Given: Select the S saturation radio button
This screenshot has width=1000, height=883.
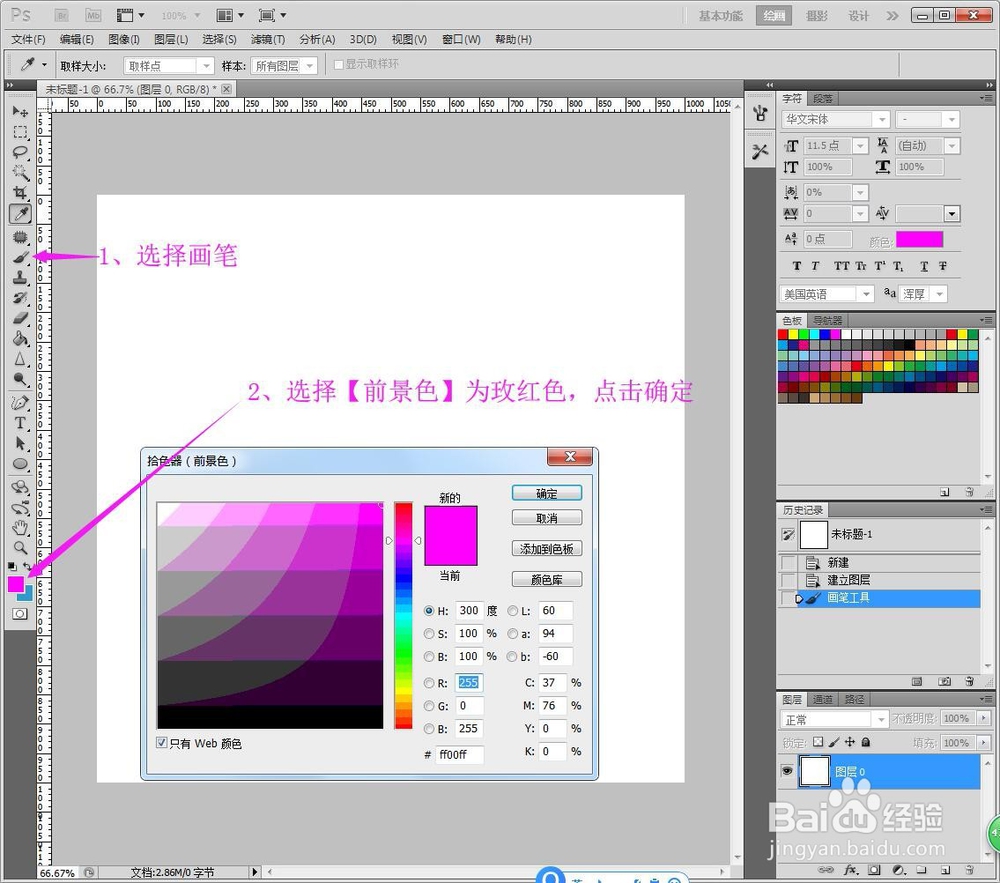Looking at the screenshot, I should coord(429,634).
